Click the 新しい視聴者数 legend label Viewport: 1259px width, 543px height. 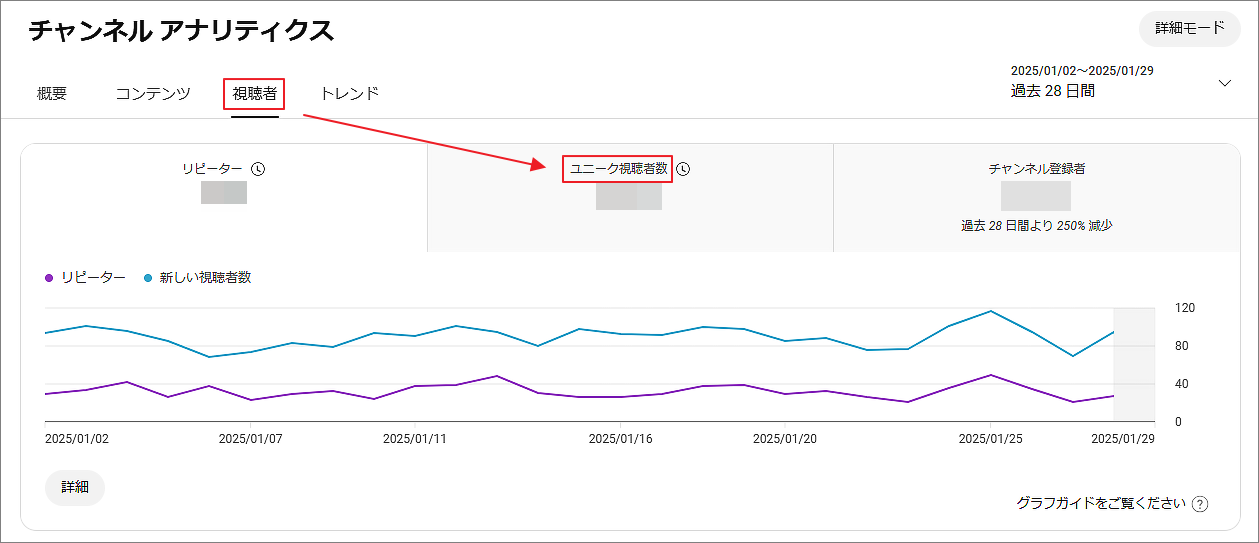[x=205, y=278]
